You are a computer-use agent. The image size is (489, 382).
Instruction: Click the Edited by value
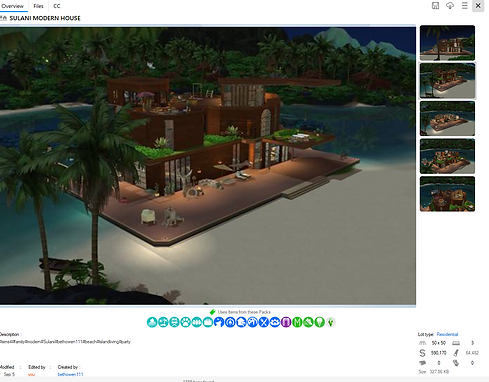point(31,374)
